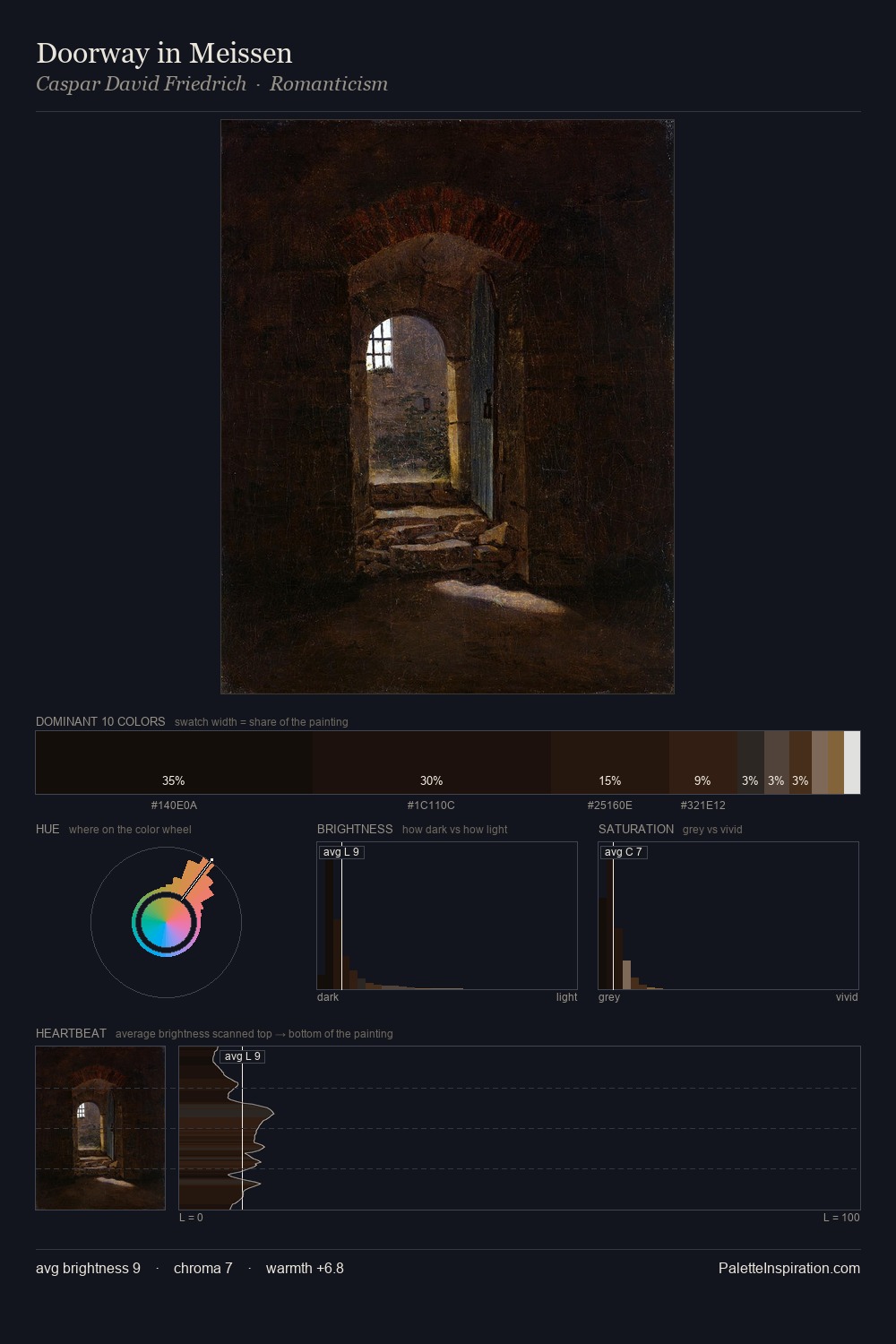Click the 'light' brightness axis label

tap(566, 997)
